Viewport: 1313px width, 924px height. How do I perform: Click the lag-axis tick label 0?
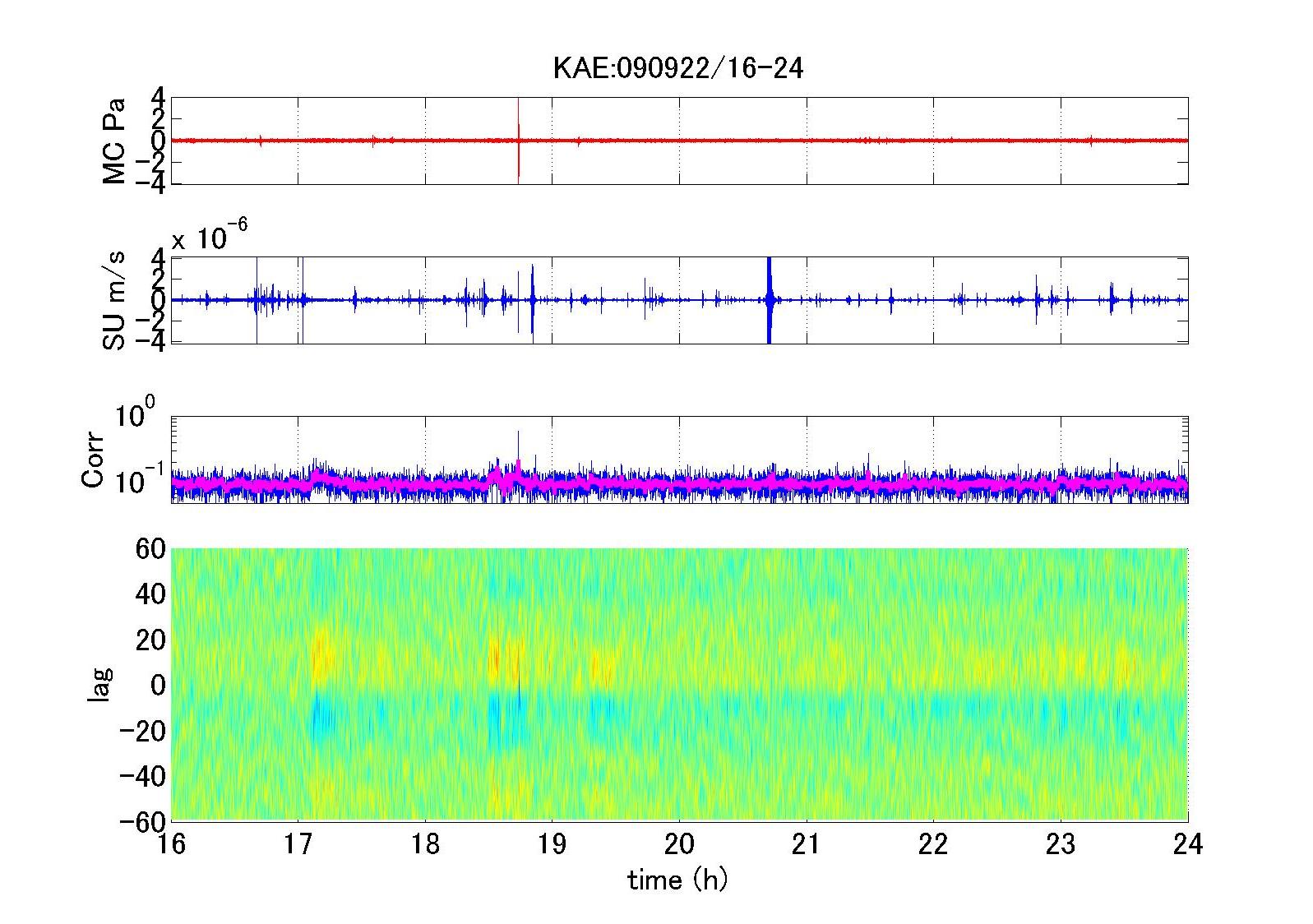[x=157, y=685]
